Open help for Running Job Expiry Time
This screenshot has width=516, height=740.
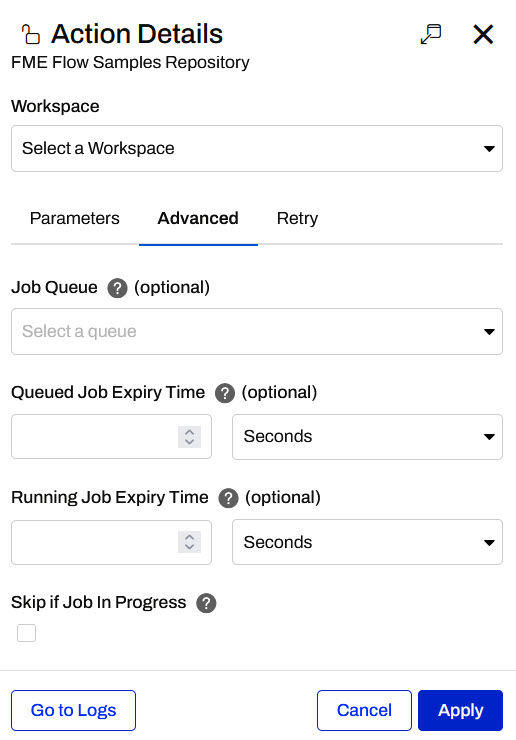[228, 498]
